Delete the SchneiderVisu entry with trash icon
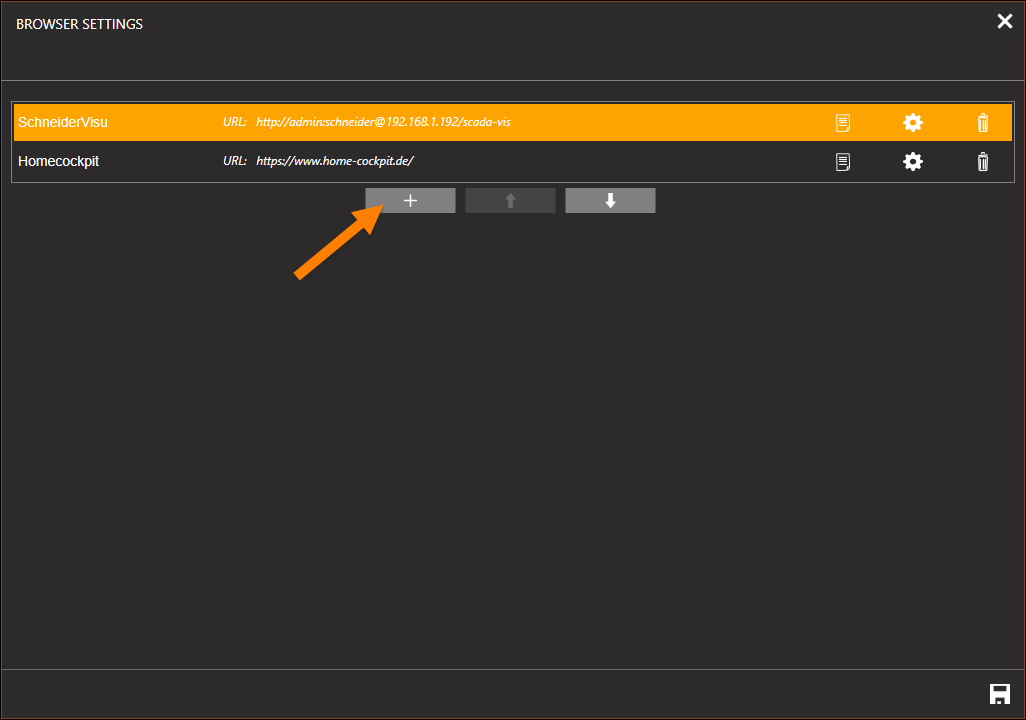 (983, 123)
